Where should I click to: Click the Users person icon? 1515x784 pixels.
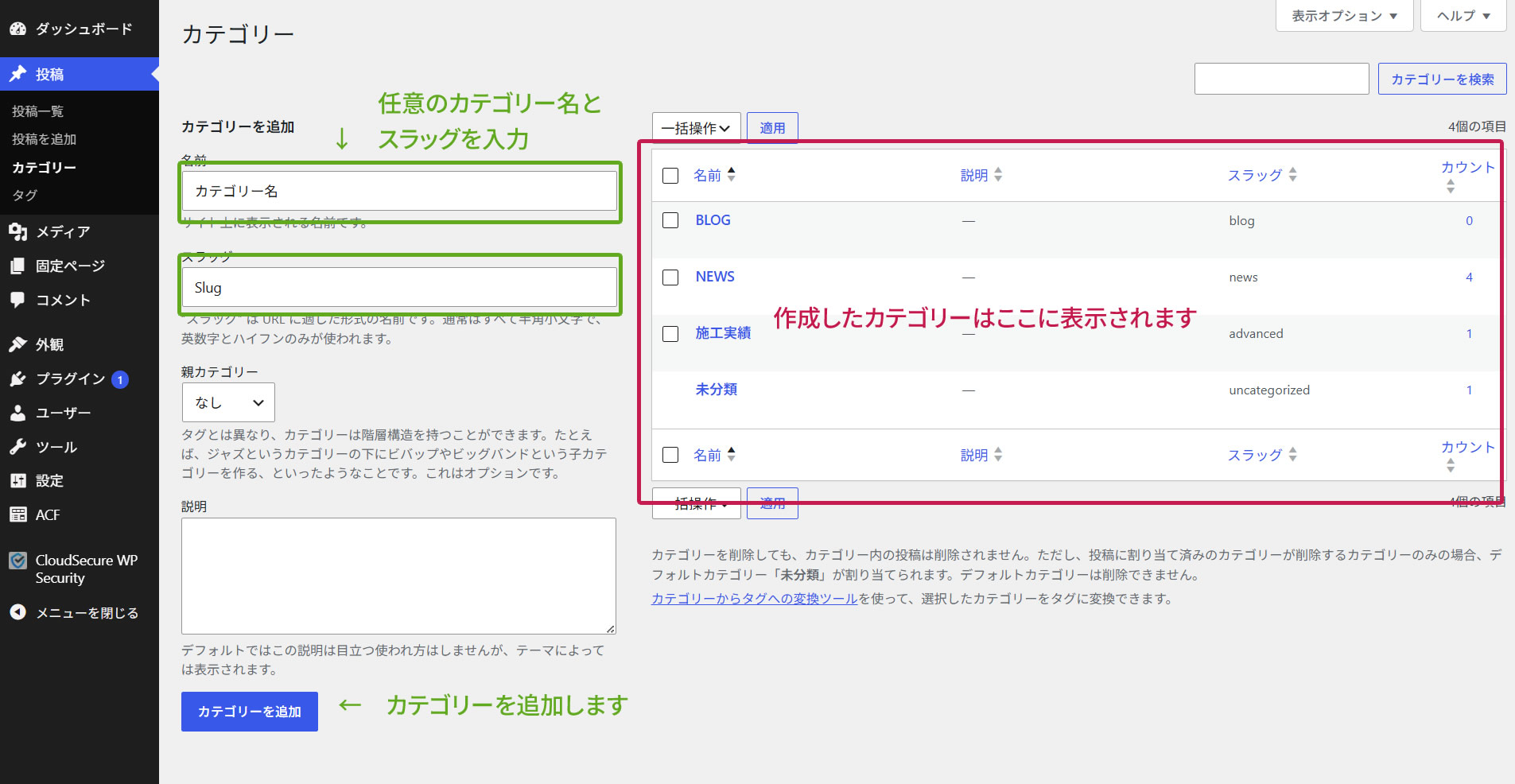[17, 413]
